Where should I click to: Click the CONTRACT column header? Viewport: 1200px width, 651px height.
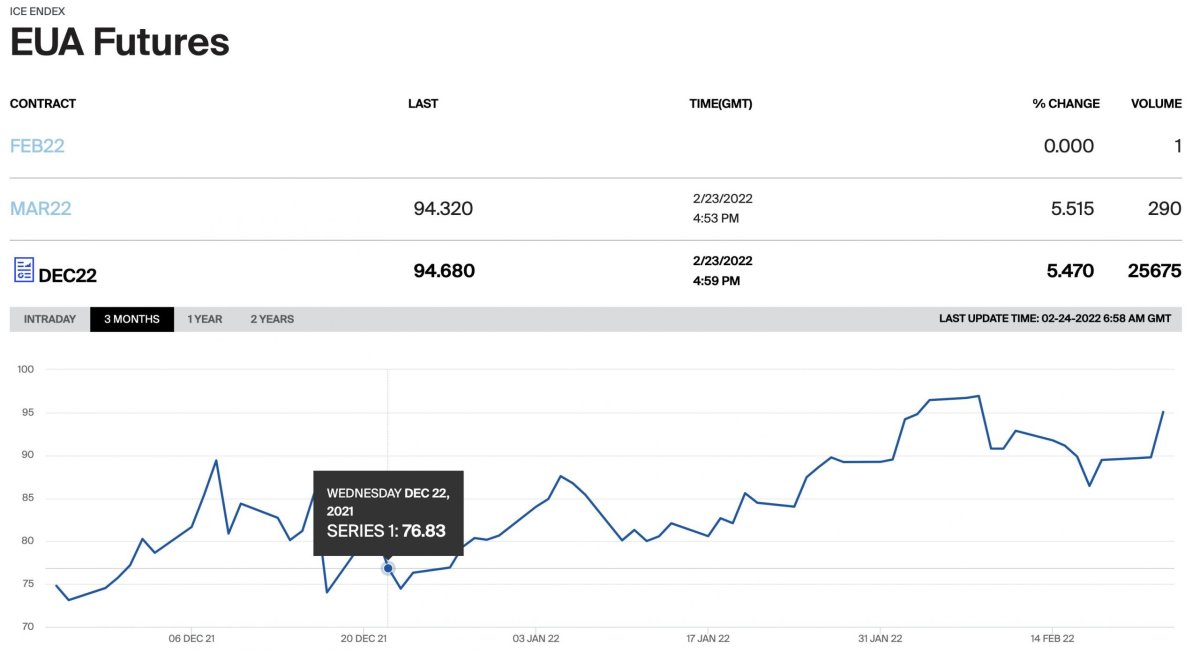(43, 104)
